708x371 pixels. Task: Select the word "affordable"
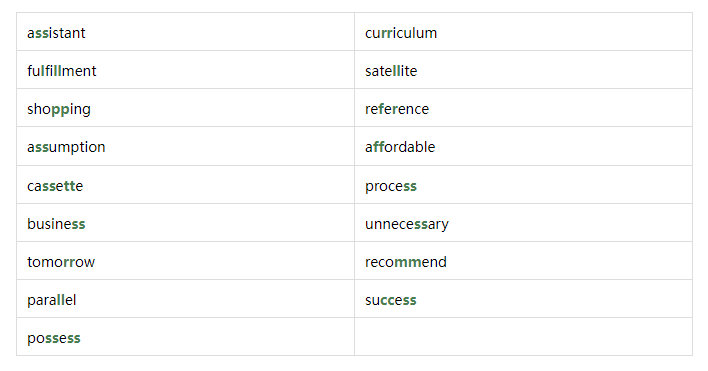pos(400,147)
